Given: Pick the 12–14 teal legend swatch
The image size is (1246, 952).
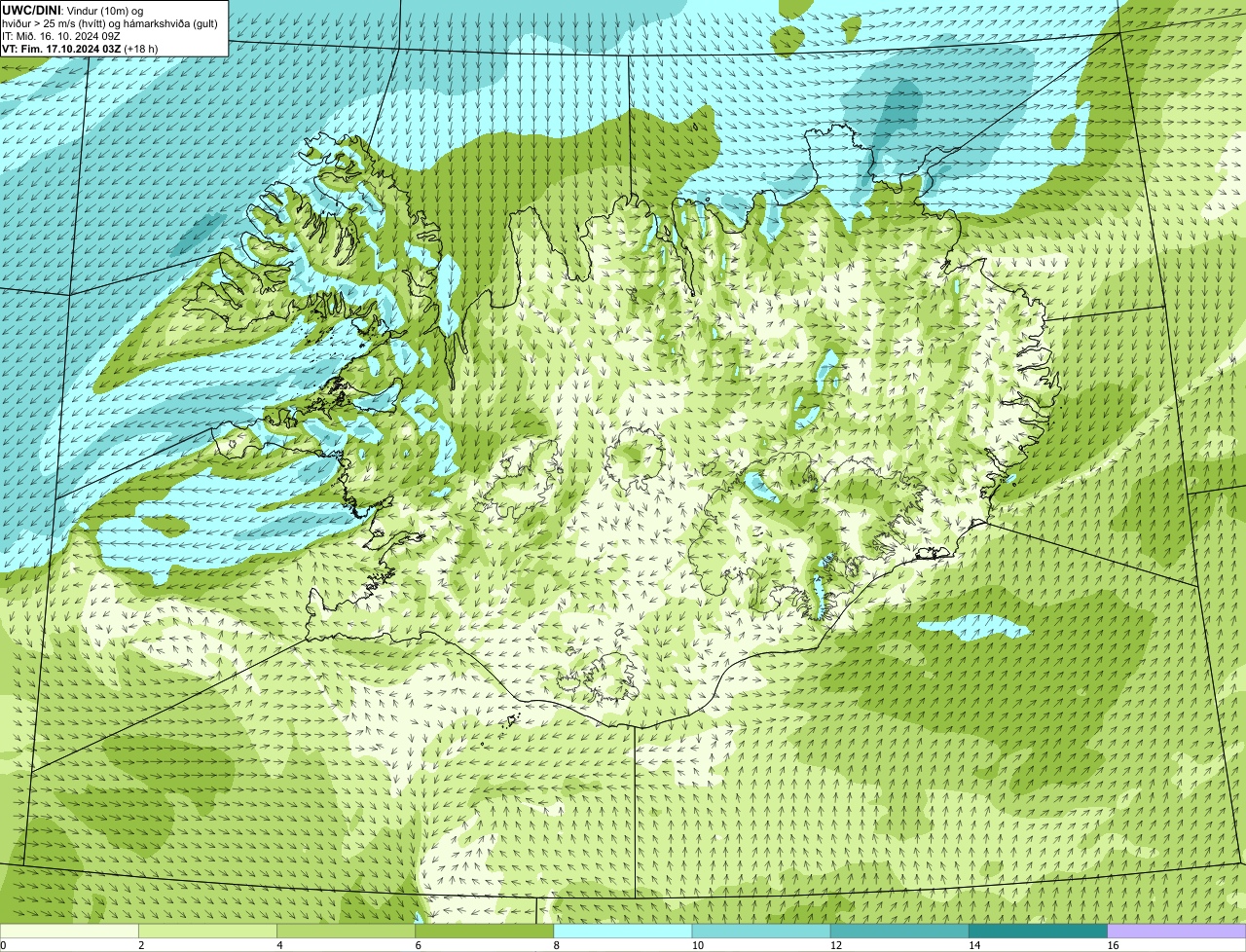Looking at the screenshot, I should click(899, 932).
